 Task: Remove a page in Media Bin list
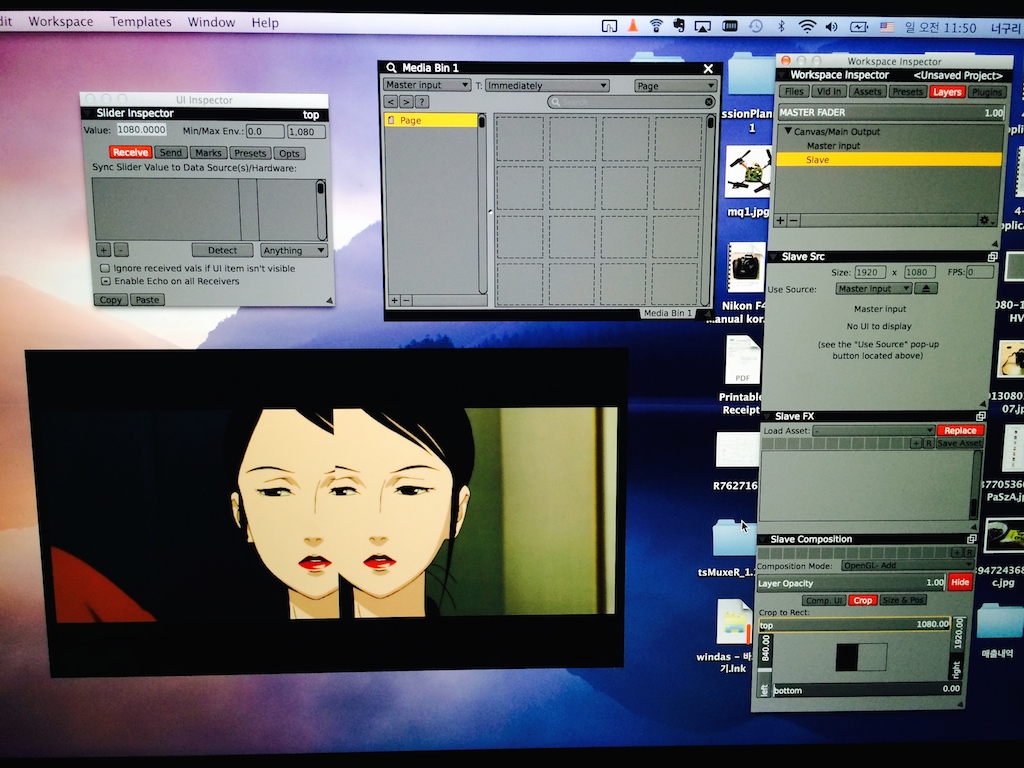[x=406, y=300]
